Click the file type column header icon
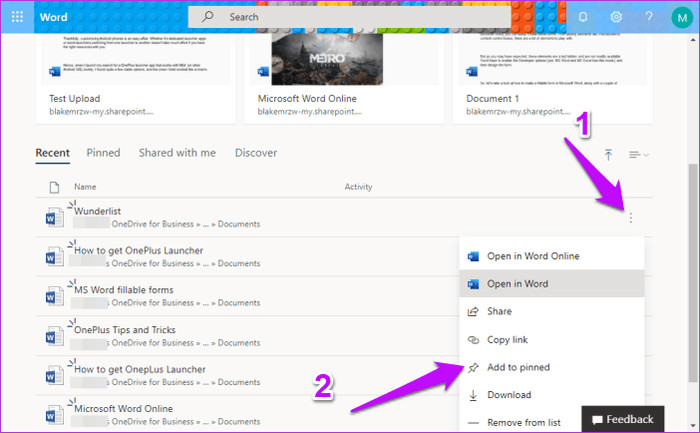The height and width of the screenshot is (433, 700). [54, 187]
